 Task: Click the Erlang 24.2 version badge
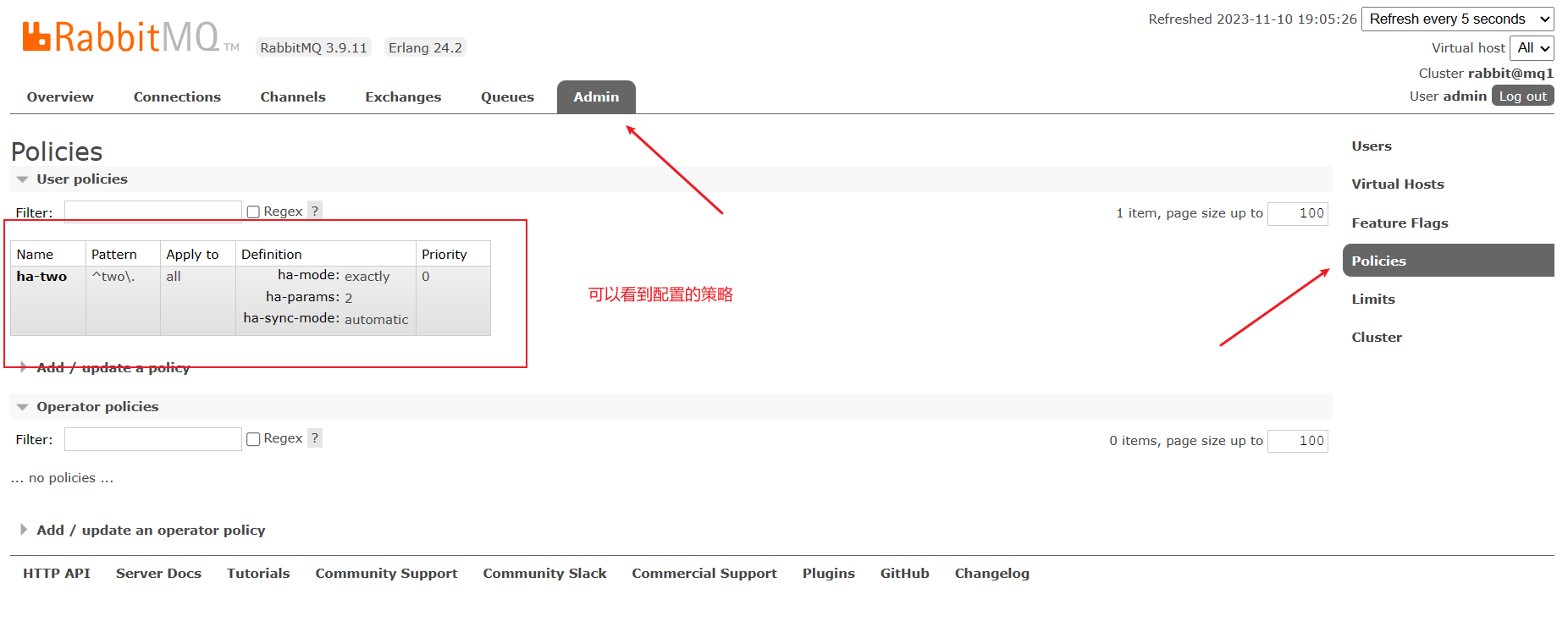pyautogui.click(x=425, y=47)
